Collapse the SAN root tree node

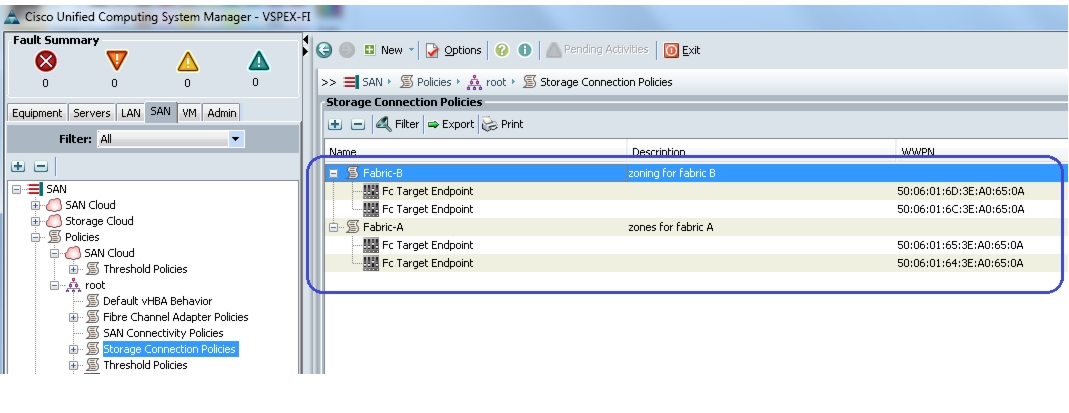[16, 189]
